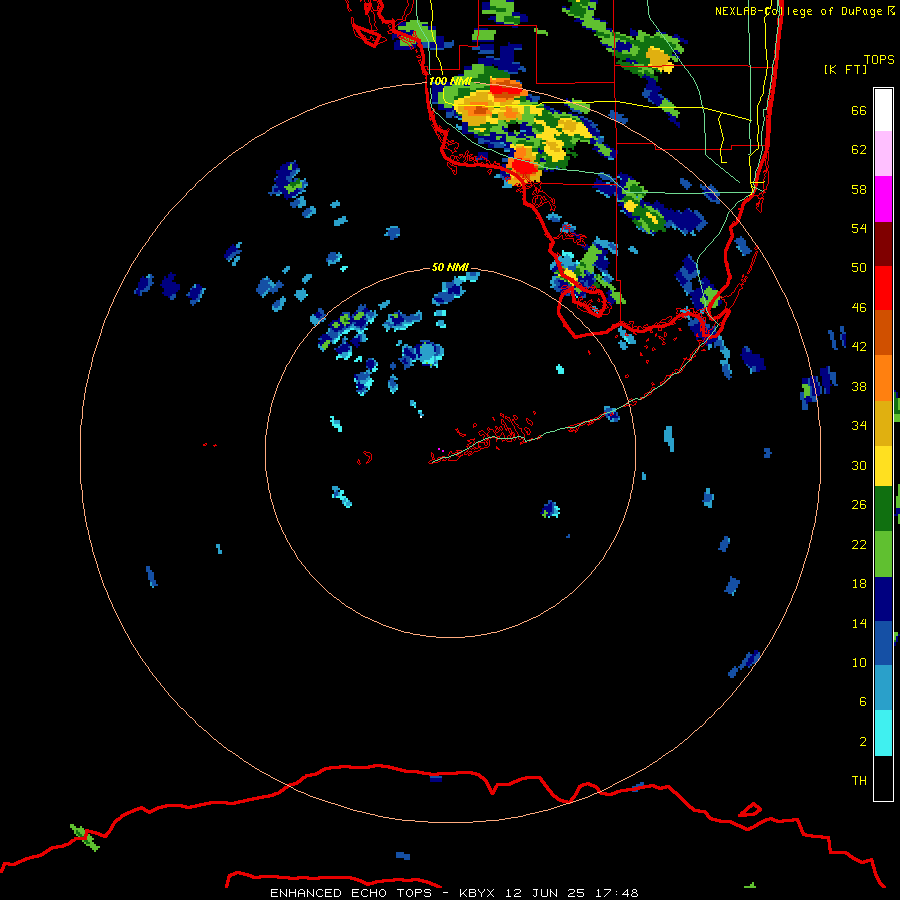Screen dimensions: 900x900
Task: Pick the light pink legend swatch
Action: (x=883, y=153)
